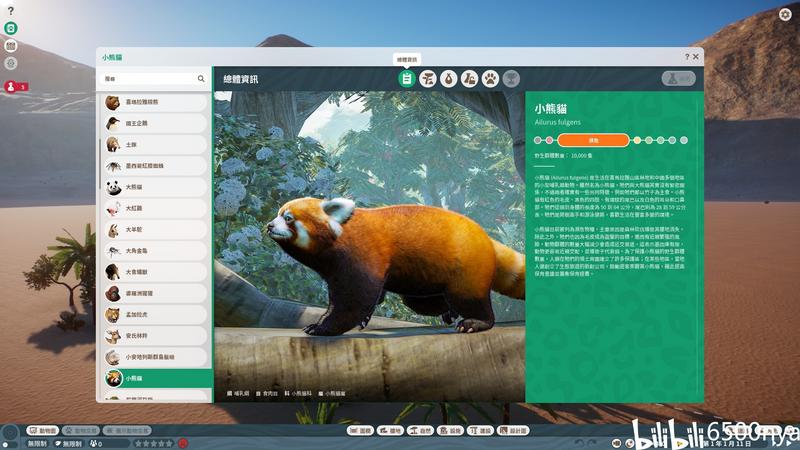This screenshot has height=450, width=800.
Task: Click the yellow conservation status dot
Action: pos(637,140)
